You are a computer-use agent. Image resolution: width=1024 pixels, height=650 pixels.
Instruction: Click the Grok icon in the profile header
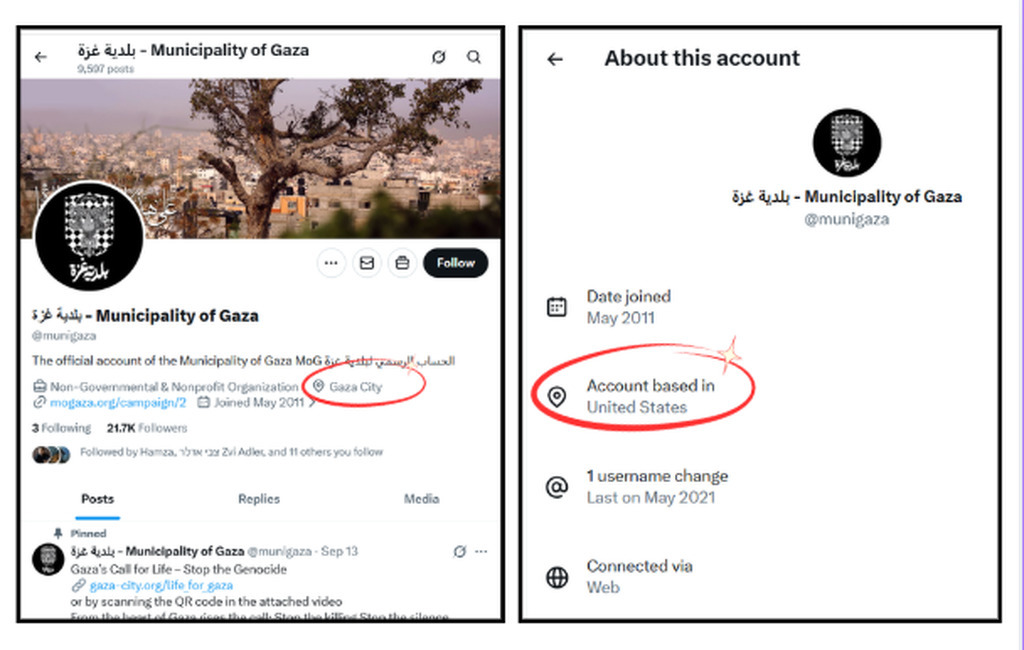(x=438, y=57)
